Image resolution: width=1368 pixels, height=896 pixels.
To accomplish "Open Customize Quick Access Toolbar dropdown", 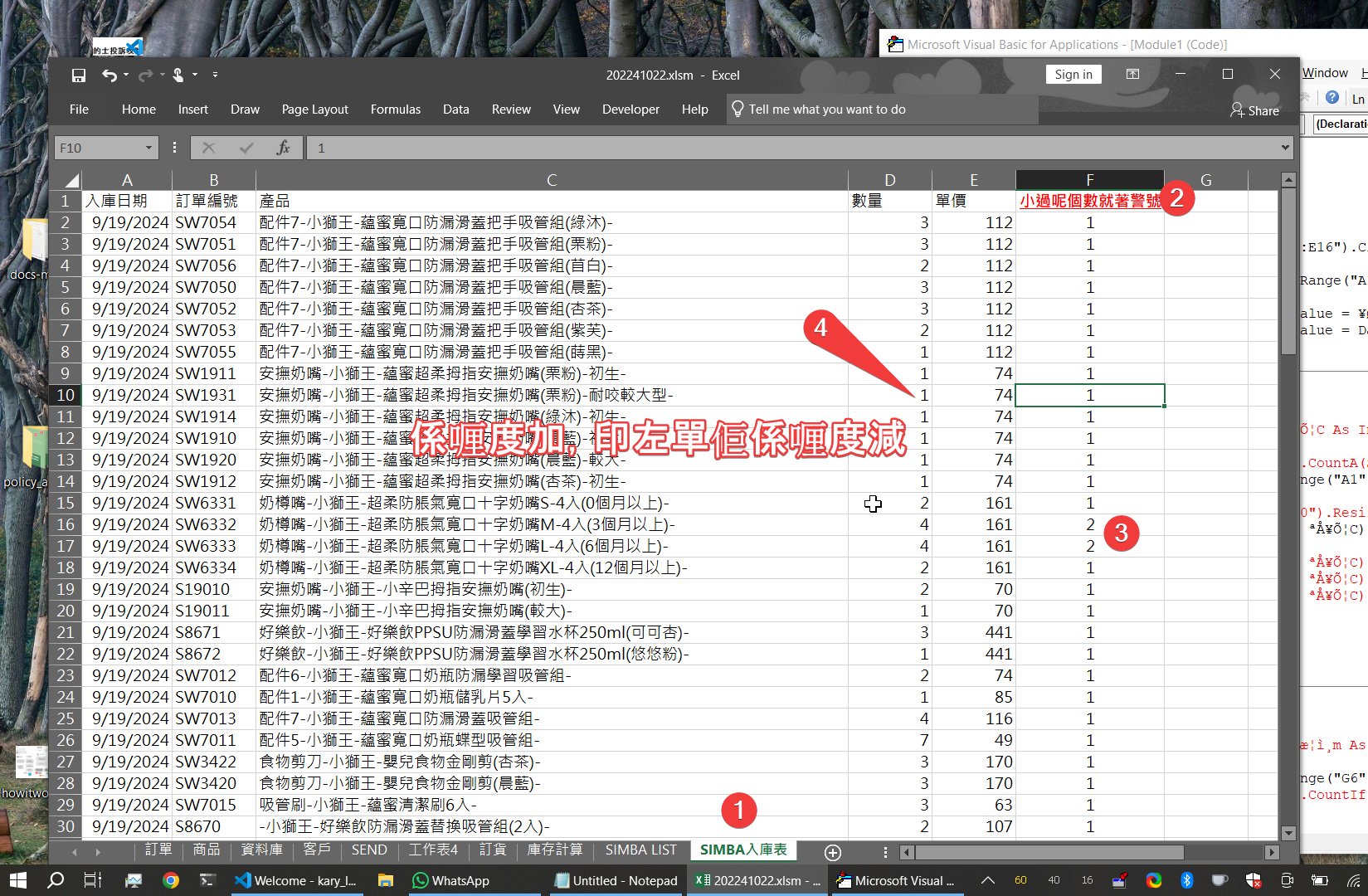I will pyautogui.click(x=215, y=75).
